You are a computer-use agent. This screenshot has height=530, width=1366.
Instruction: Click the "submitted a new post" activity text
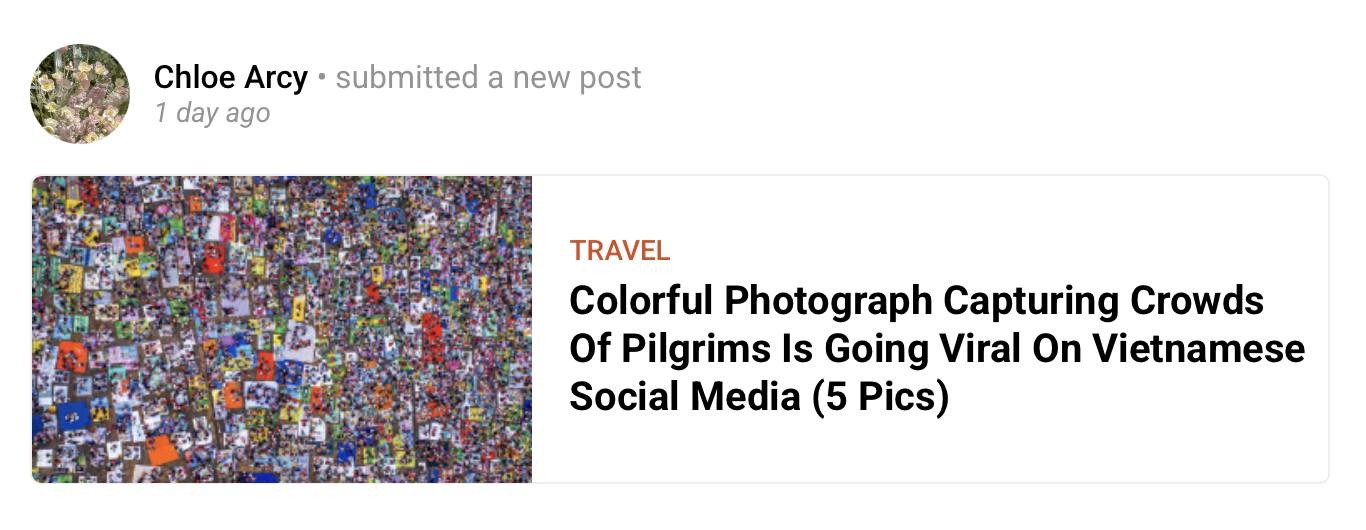(x=488, y=77)
